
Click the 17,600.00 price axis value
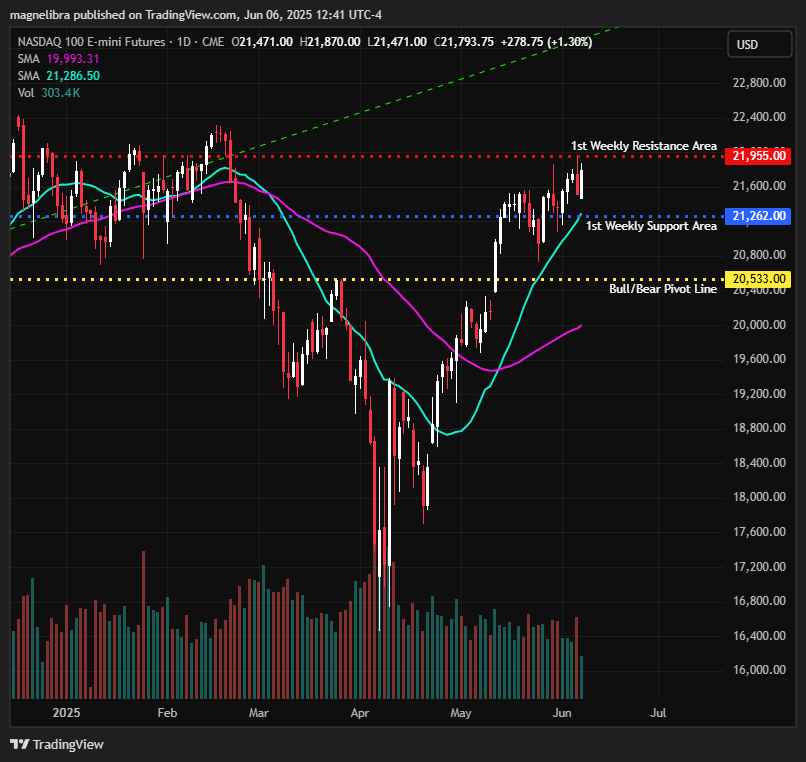(759, 532)
